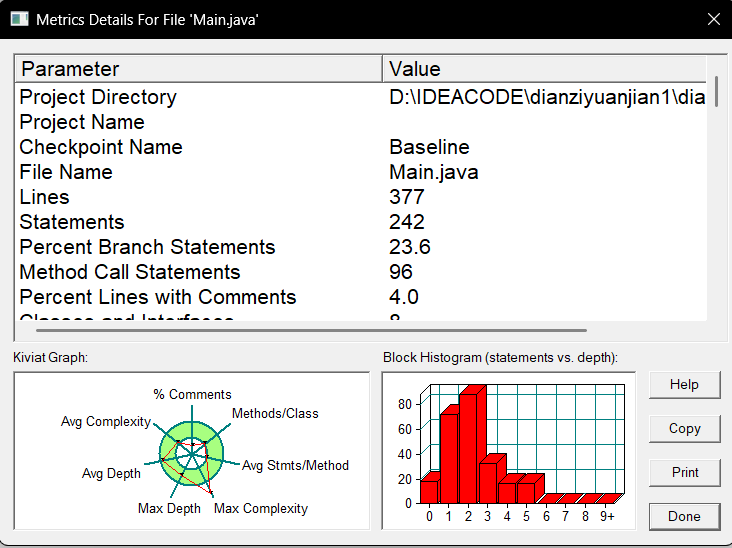Click the branch percentage value 23.6
This screenshot has height=548, width=732.
(409, 247)
